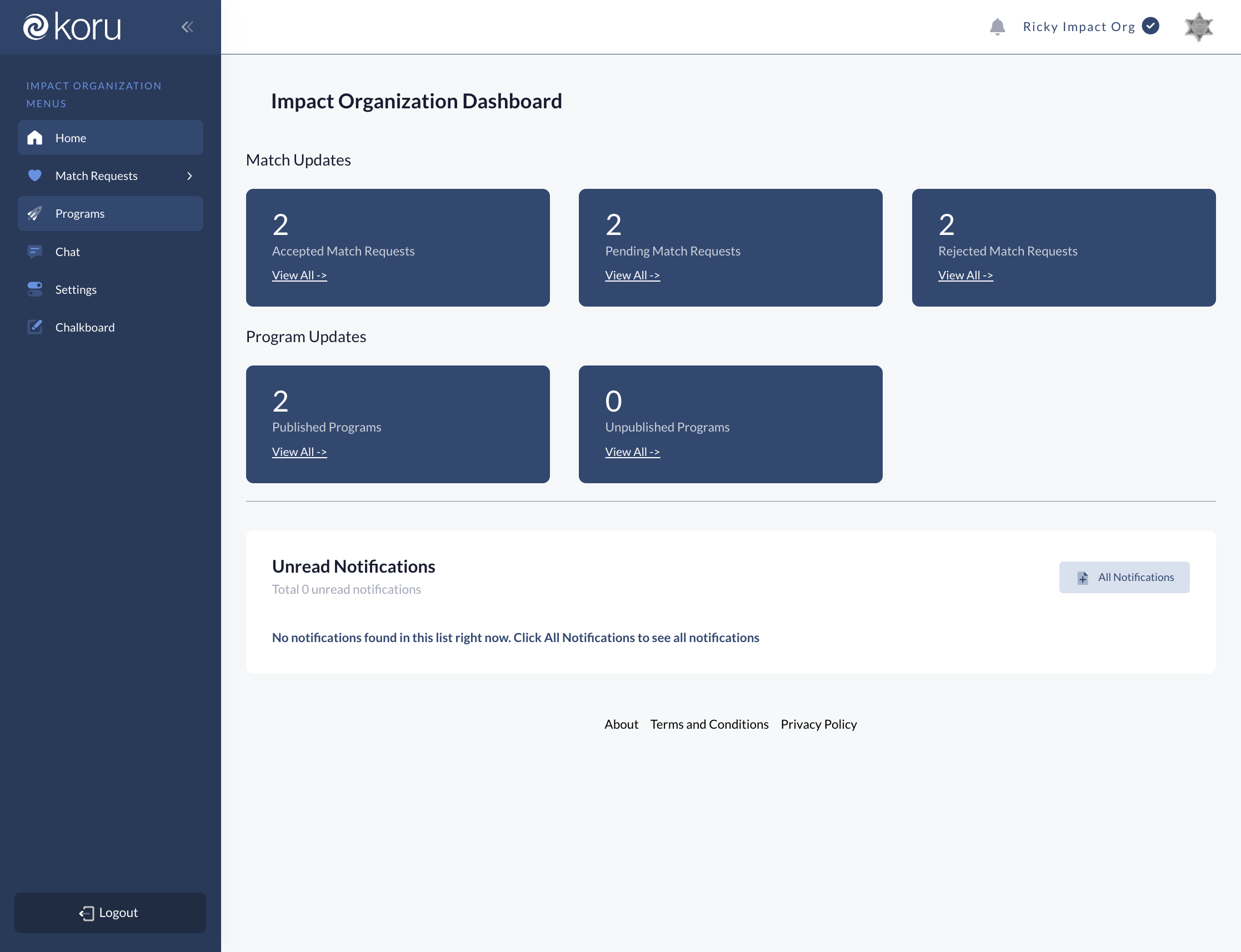Viewport: 1241px width, 952px height.
Task: Click the Unpublished Programs label
Action: point(667,427)
